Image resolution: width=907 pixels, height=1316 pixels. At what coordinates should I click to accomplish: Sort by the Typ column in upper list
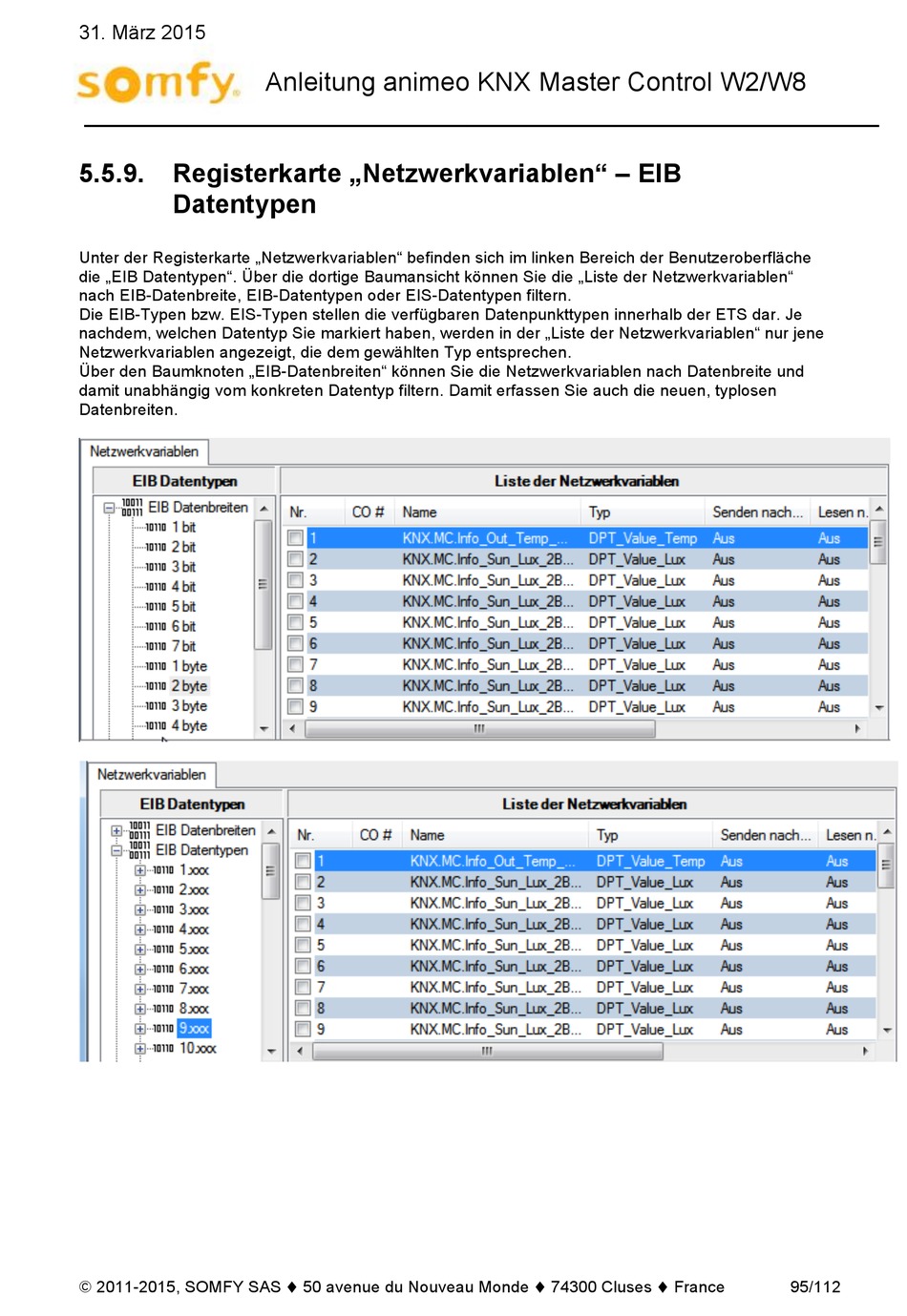tap(643, 512)
